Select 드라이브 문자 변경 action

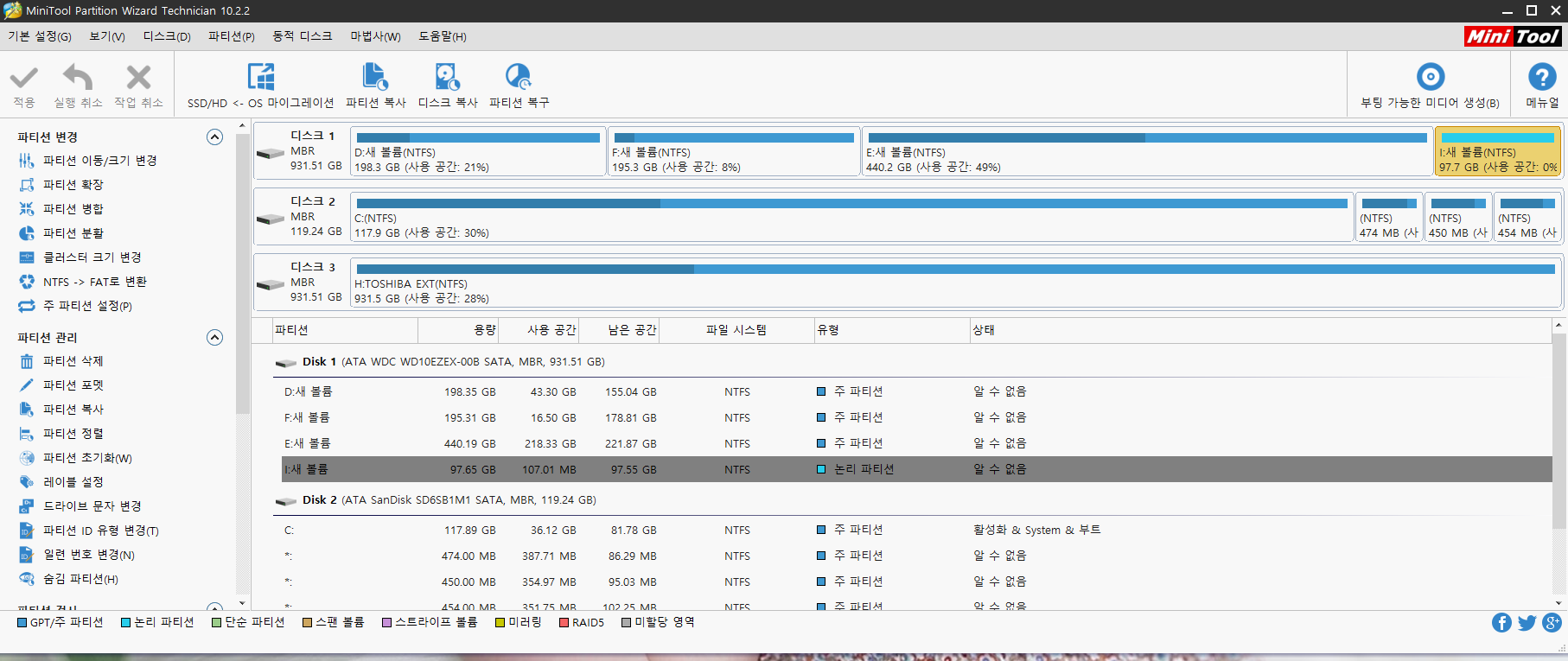coord(80,506)
